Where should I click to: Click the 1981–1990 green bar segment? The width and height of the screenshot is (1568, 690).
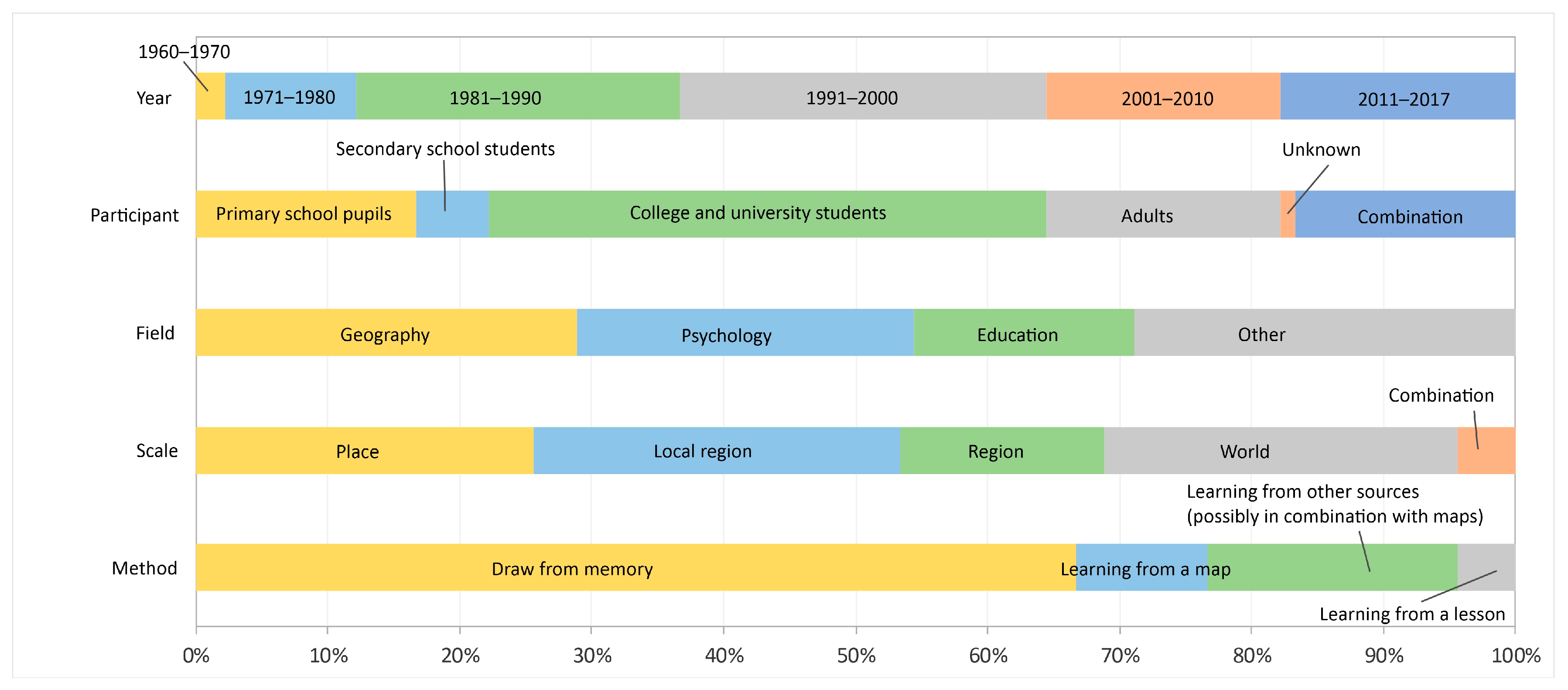point(518,96)
